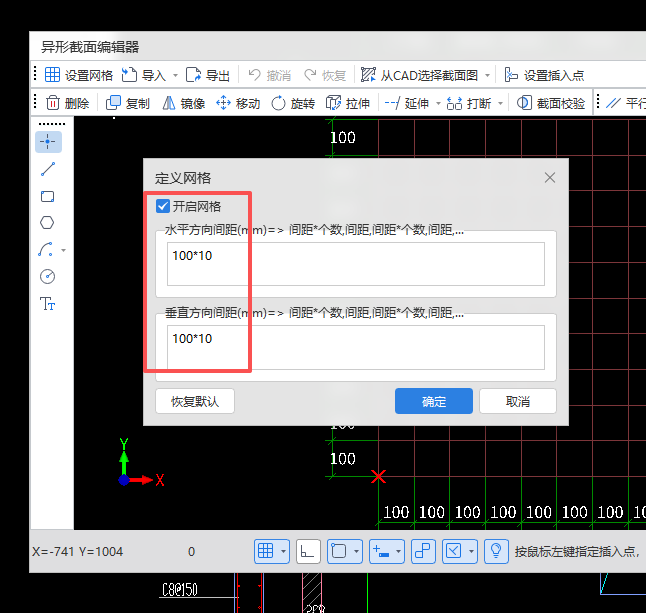Expand the crossed-box status bar dropdown
Image resolution: width=646 pixels, height=613 pixels.
[471, 551]
